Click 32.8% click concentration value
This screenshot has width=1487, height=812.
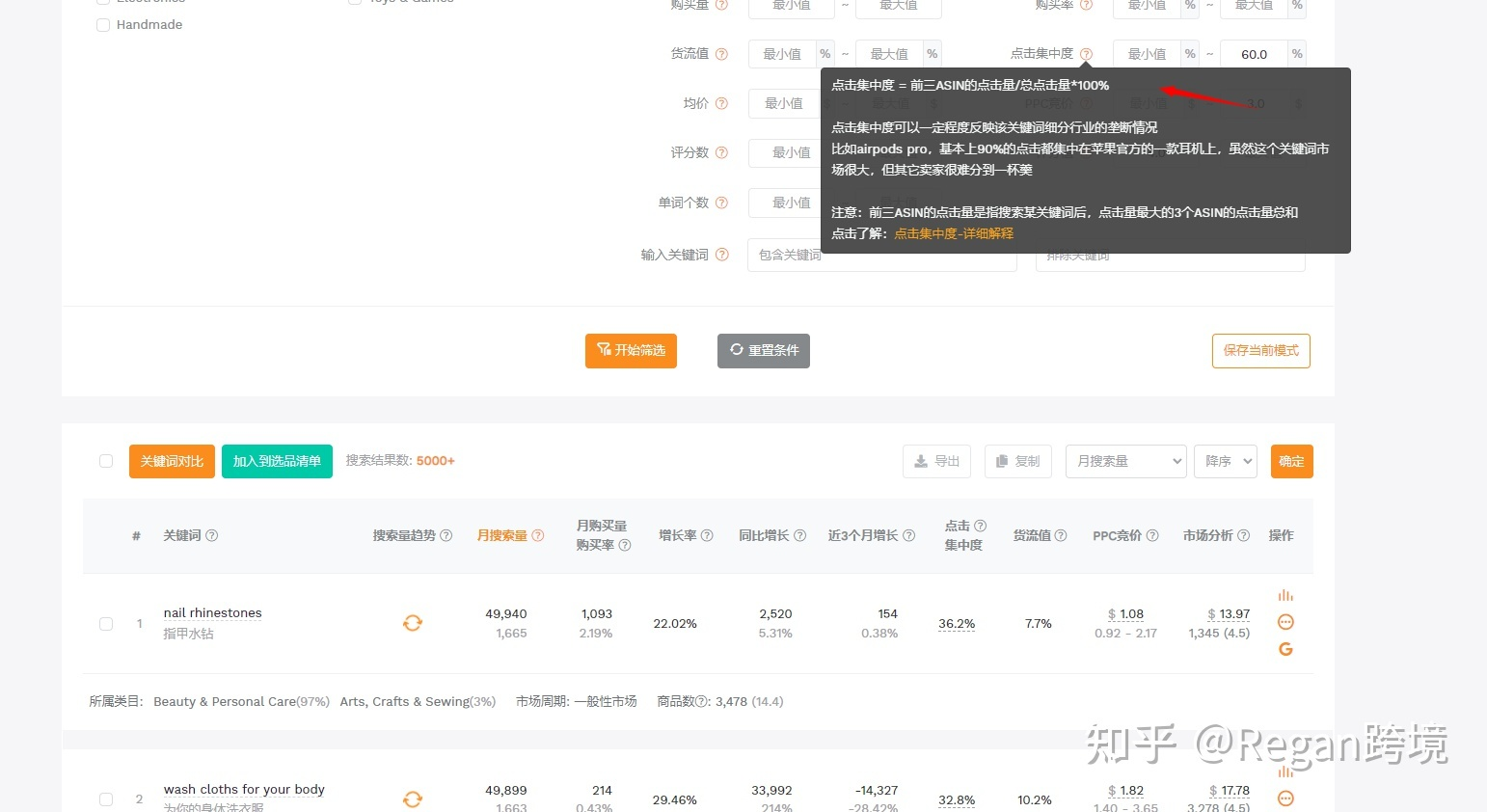tap(957, 800)
